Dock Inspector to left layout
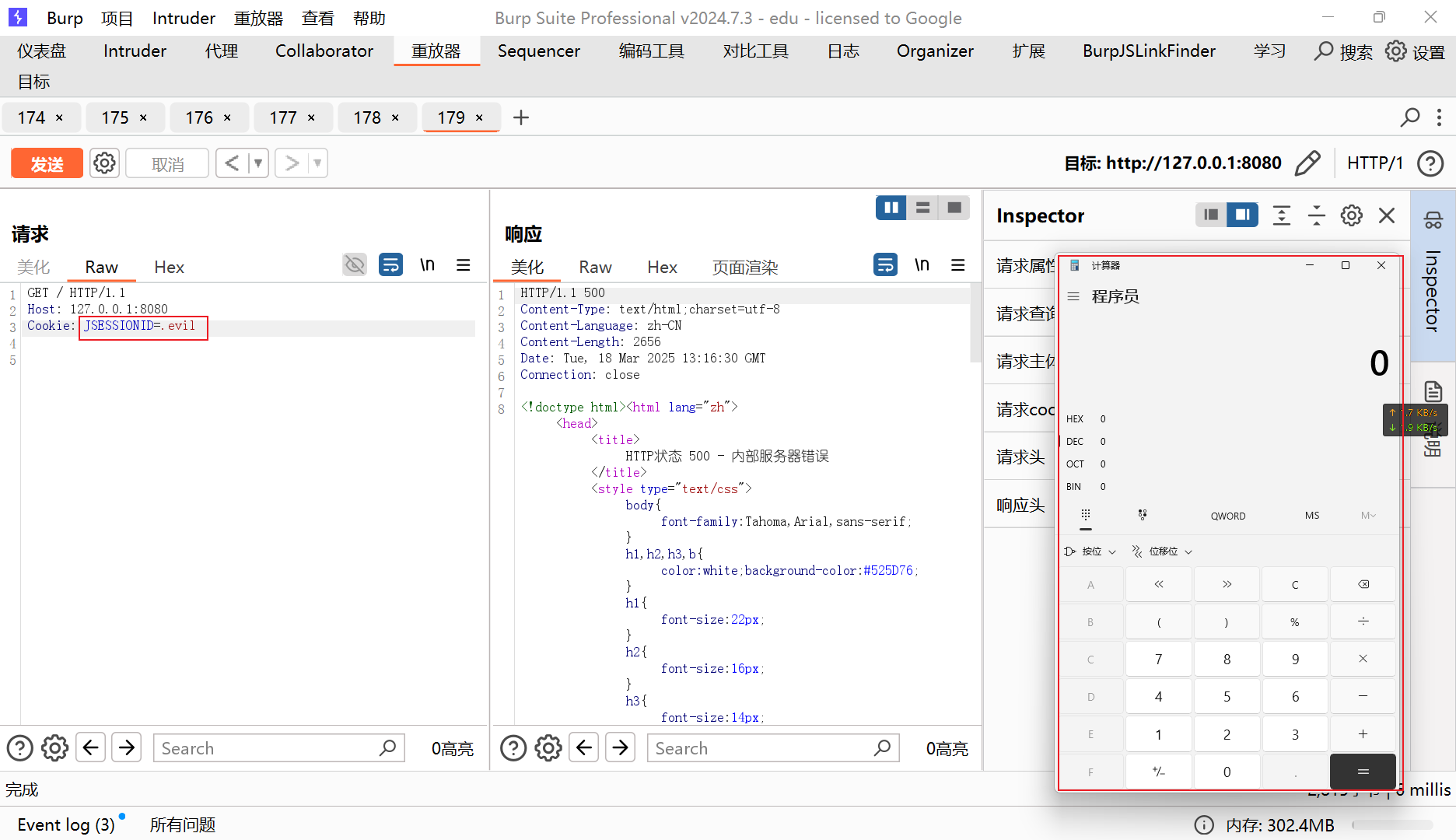This screenshot has width=1456, height=840. point(1211,215)
